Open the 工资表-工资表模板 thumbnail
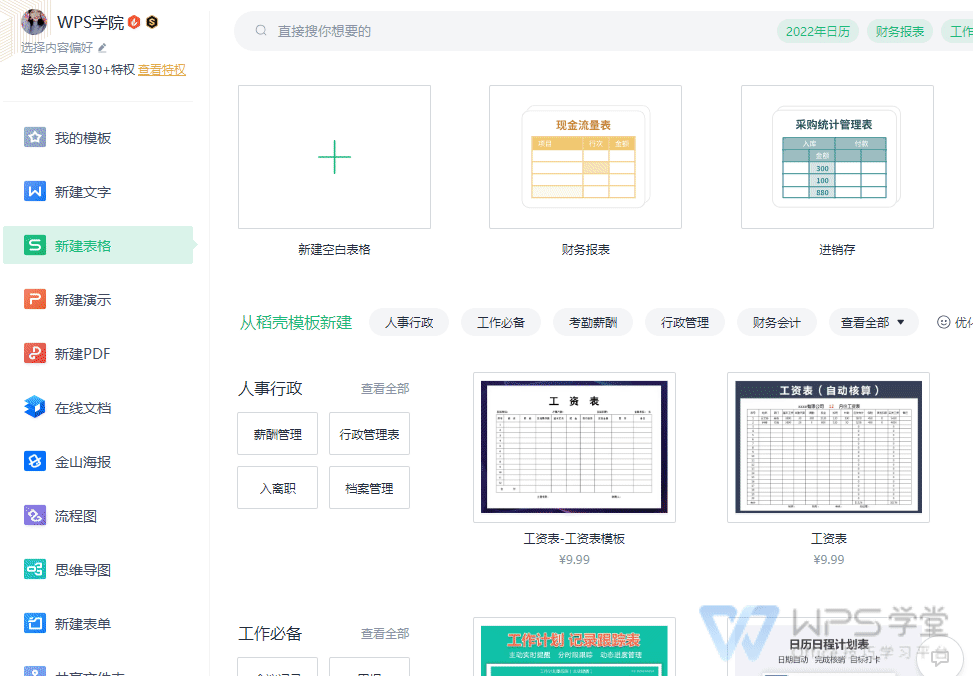 pyautogui.click(x=574, y=447)
